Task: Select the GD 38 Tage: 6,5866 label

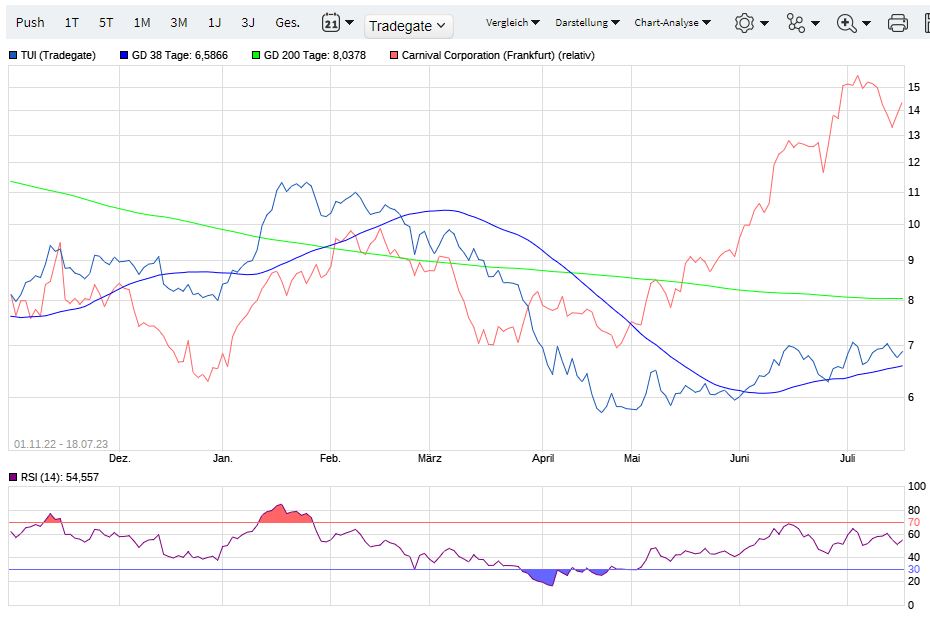Action: click(x=180, y=55)
